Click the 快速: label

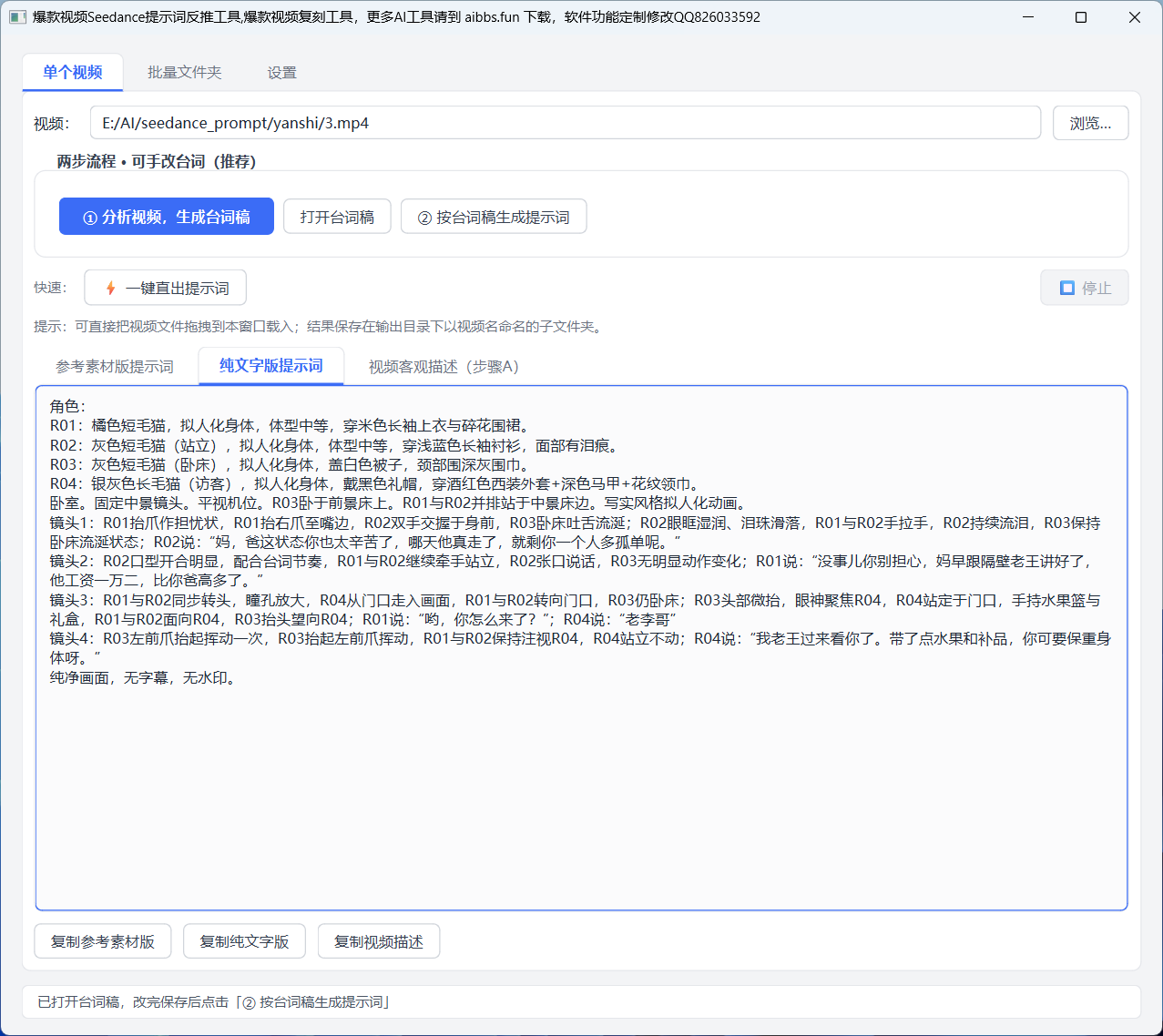[x=51, y=288]
